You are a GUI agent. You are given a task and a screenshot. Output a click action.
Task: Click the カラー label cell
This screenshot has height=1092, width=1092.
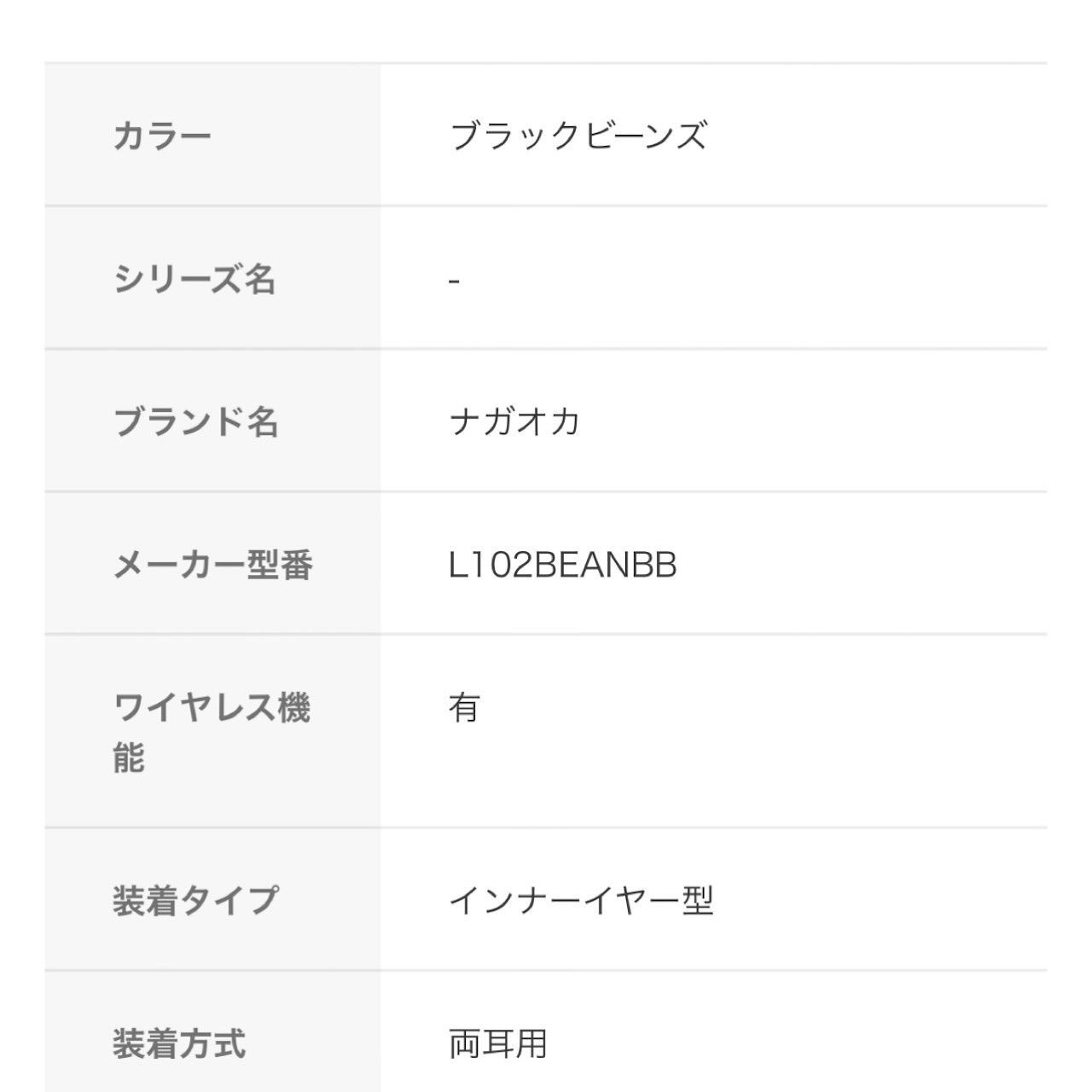tap(212, 135)
